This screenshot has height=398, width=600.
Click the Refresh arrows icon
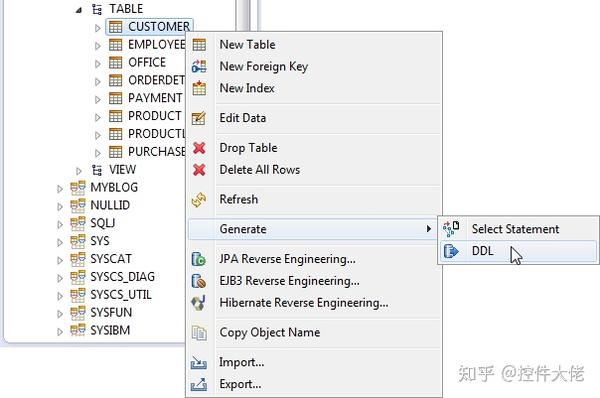click(x=199, y=199)
